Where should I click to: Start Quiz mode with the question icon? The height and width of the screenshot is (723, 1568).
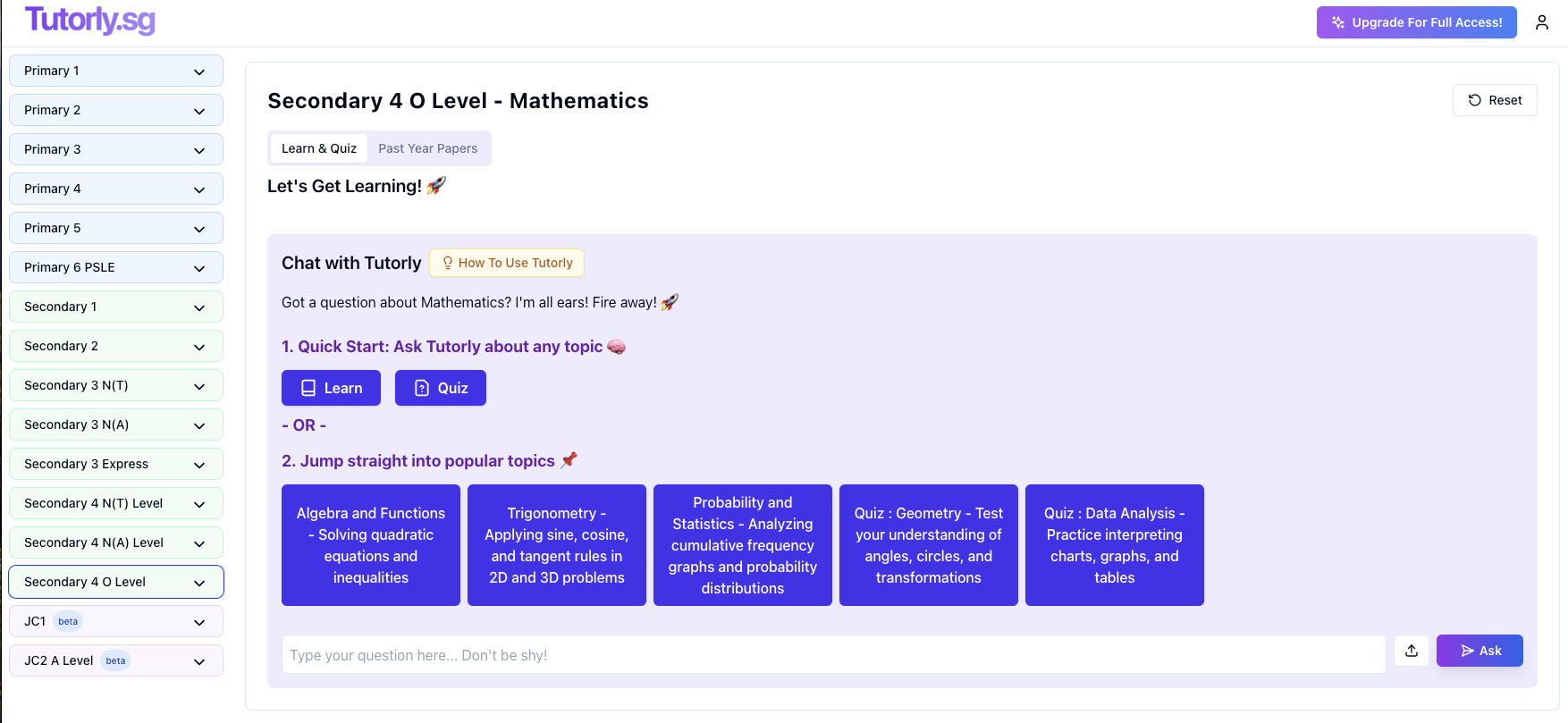(x=441, y=388)
